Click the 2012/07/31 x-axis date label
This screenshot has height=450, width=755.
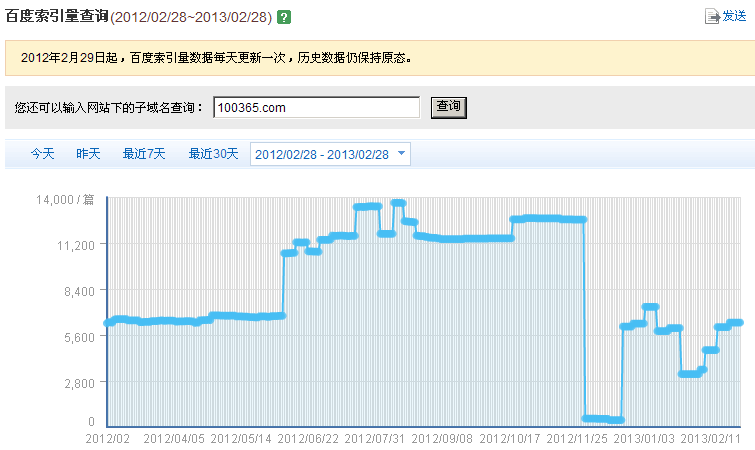(x=375, y=439)
